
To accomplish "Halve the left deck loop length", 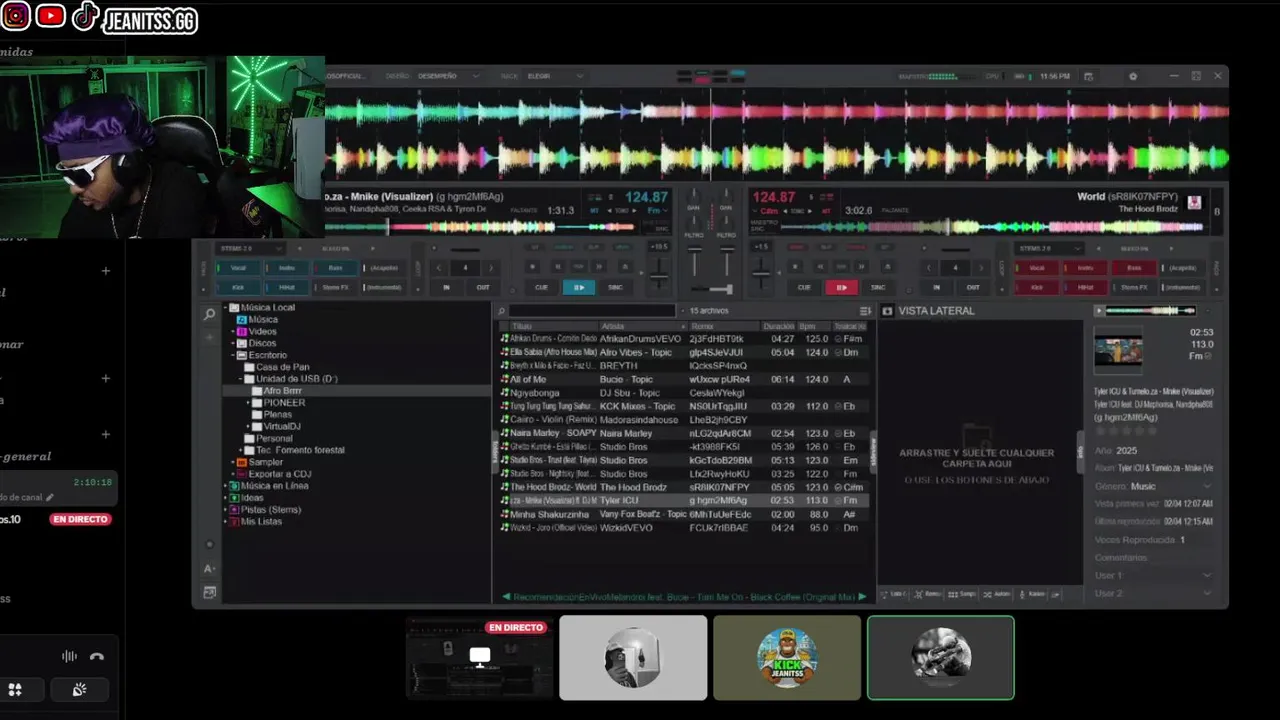I will pos(439,268).
